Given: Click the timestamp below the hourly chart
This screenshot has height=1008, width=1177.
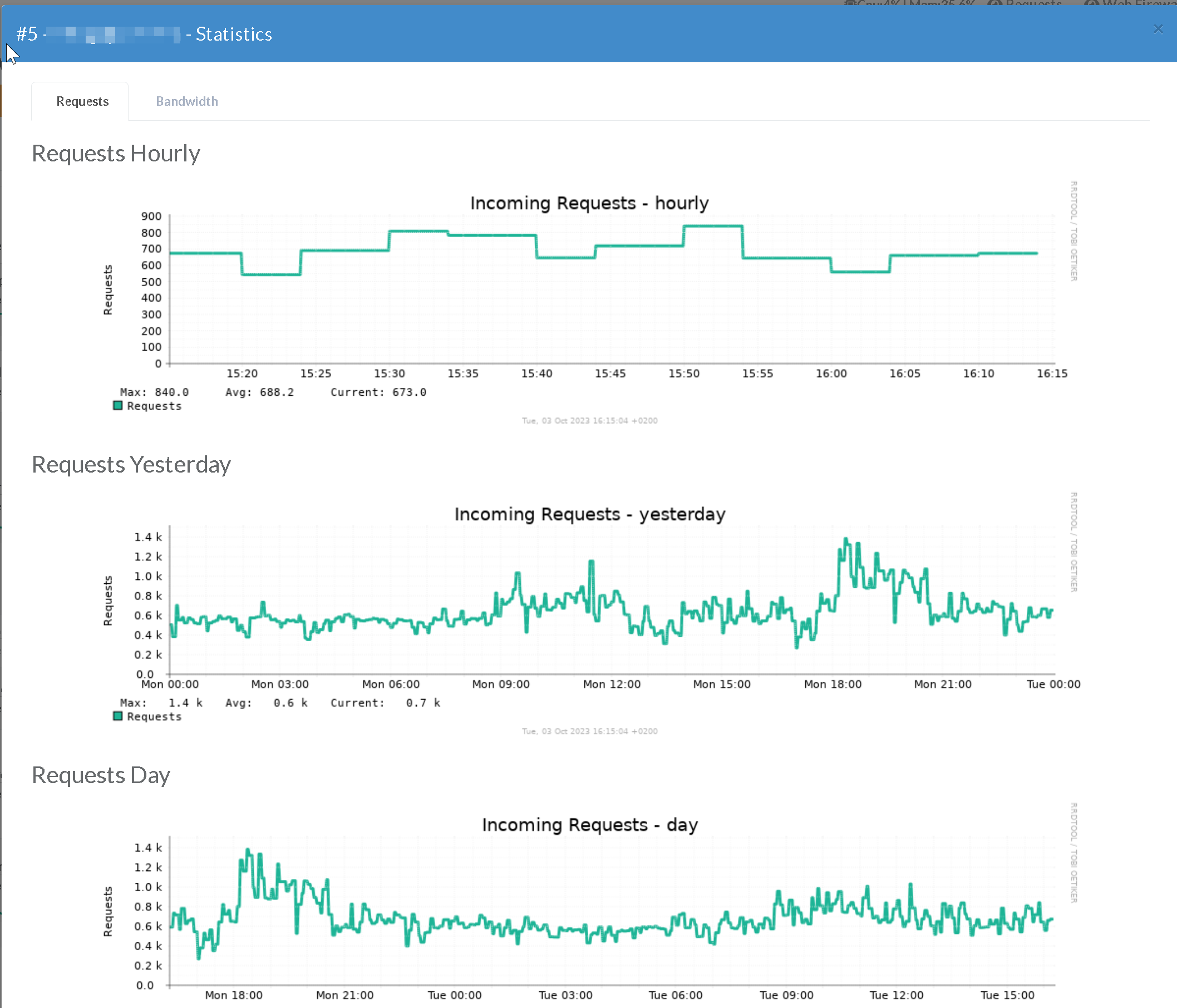Looking at the screenshot, I should click(x=589, y=420).
